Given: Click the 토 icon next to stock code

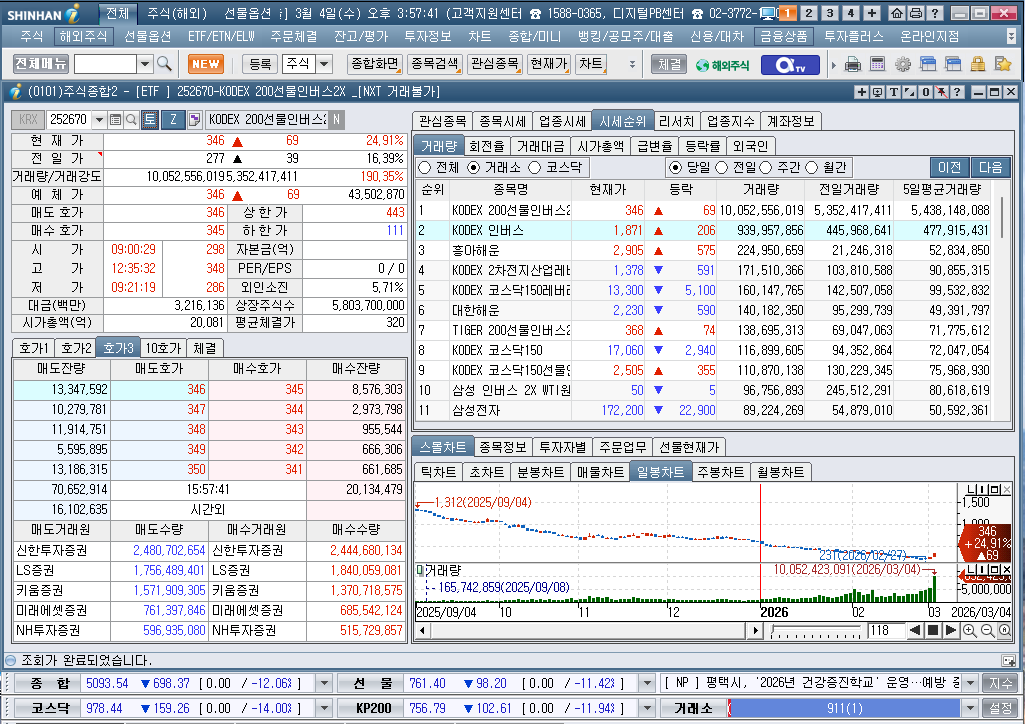Looking at the screenshot, I should [x=150, y=120].
